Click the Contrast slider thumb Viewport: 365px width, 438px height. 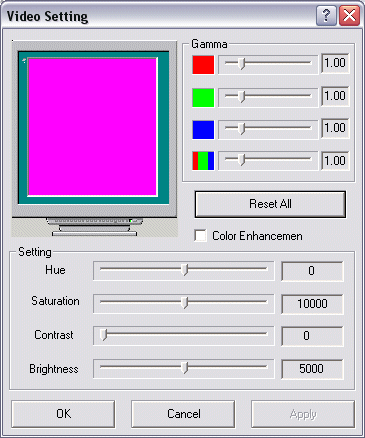(x=104, y=334)
